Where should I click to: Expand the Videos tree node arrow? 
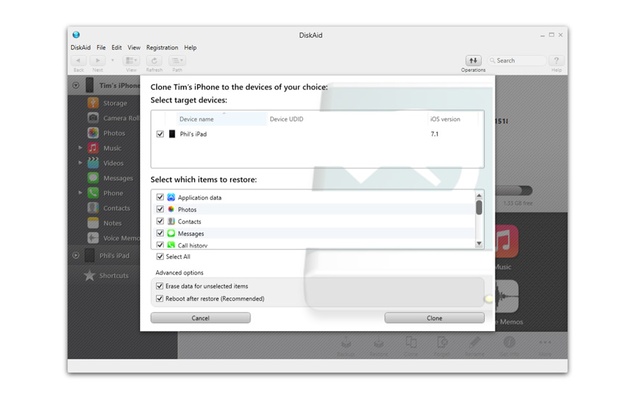pyautogui.click(x=80, y=163)
